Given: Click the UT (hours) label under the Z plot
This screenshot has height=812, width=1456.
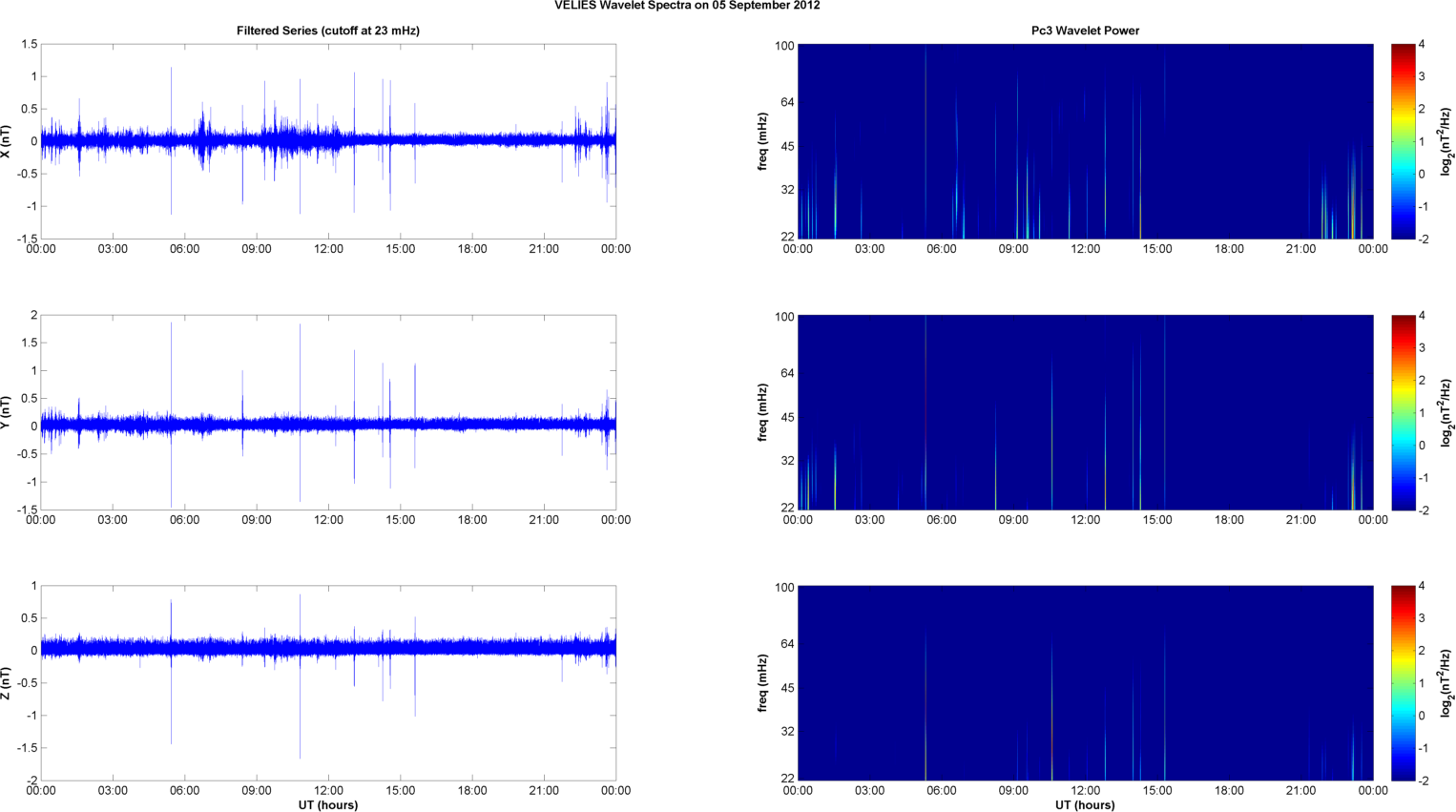Looking at the screenshot, I should (x=327, y=805).
